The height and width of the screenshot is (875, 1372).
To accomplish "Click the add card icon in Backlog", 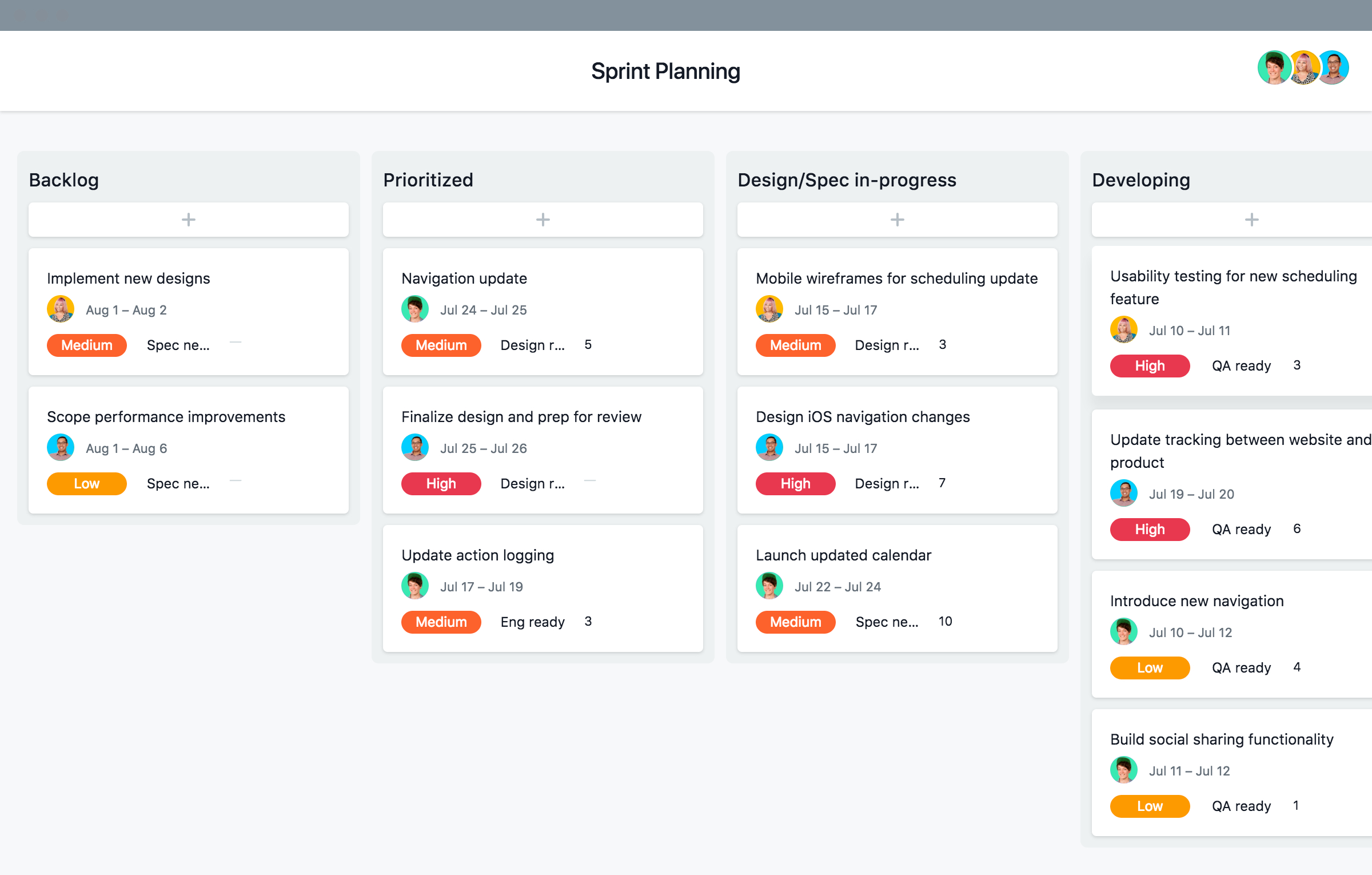I will click(188, 220).
